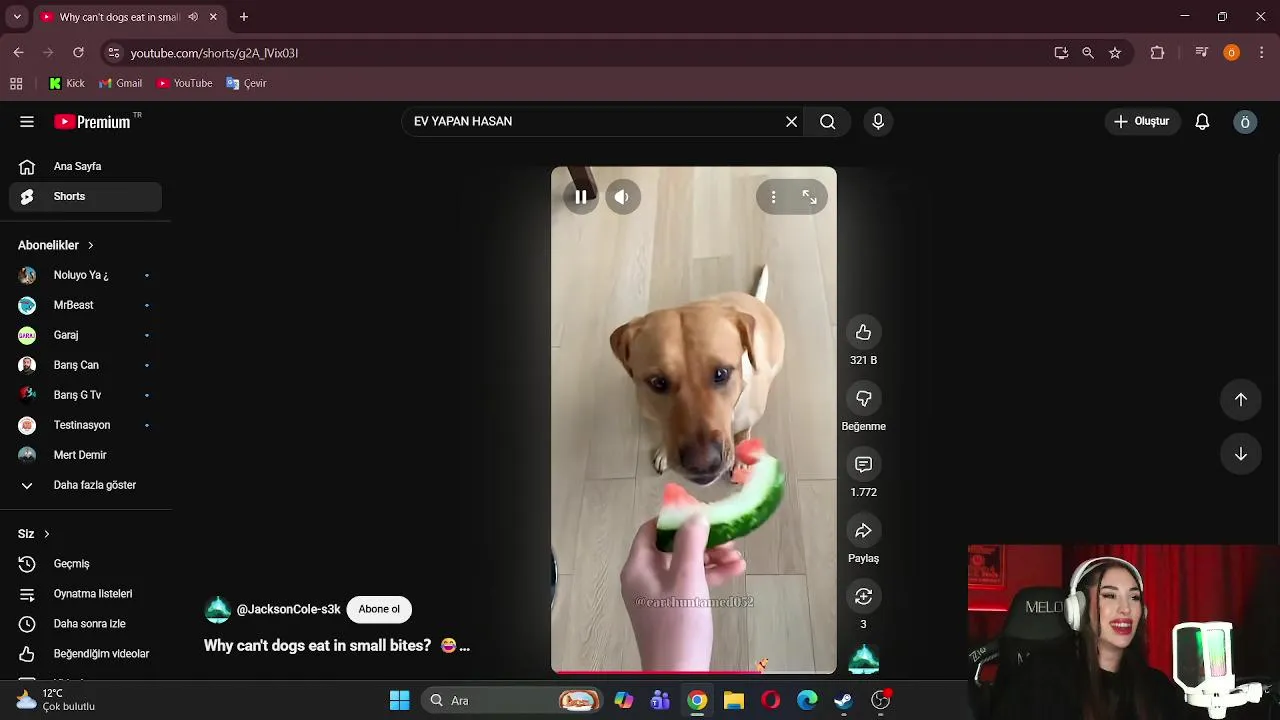1280x720 pixels.
Task: Run the search with the magnifier button
Action: tap(827, 122)
